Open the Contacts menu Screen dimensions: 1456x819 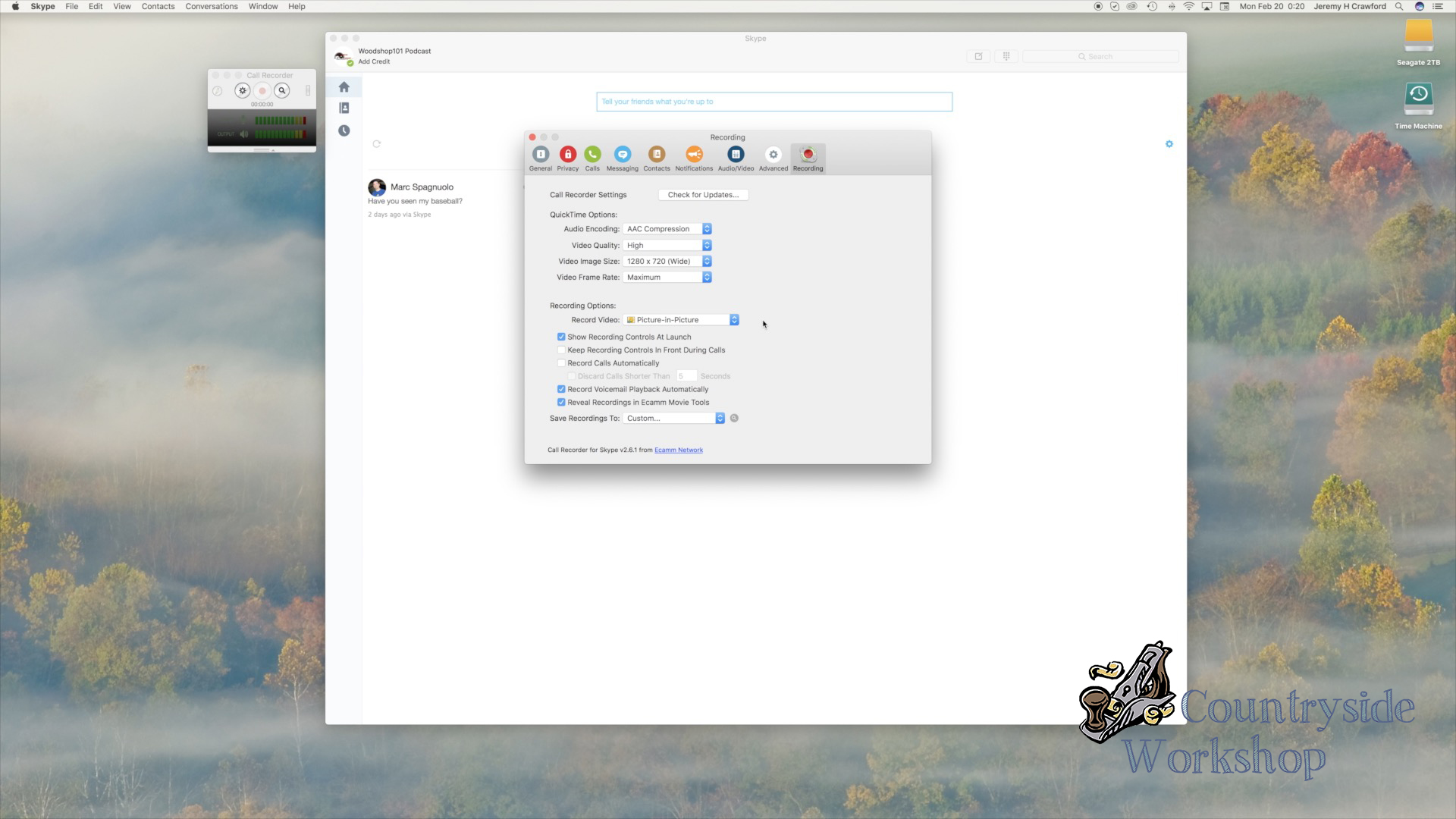point(158,6)
